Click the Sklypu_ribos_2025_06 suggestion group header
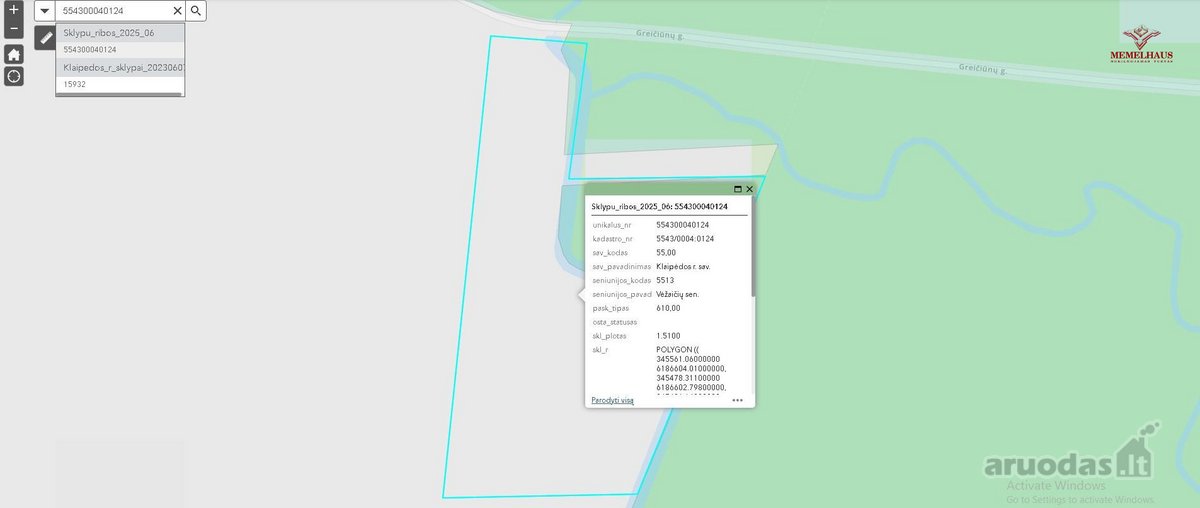 [120, 33]
